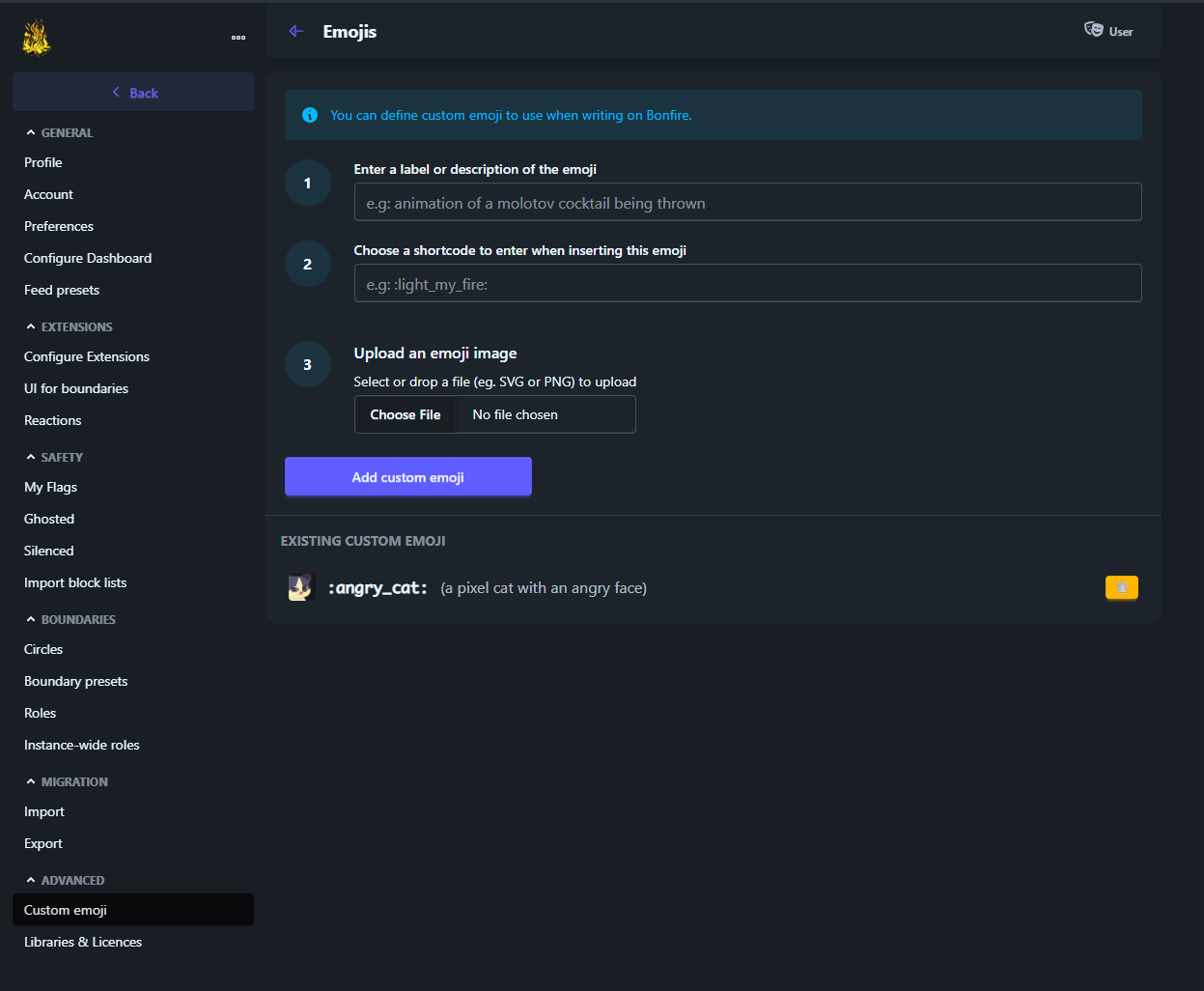Delete the angry_cat emoji with trash icon
1204x991 pixels.
1121,587
